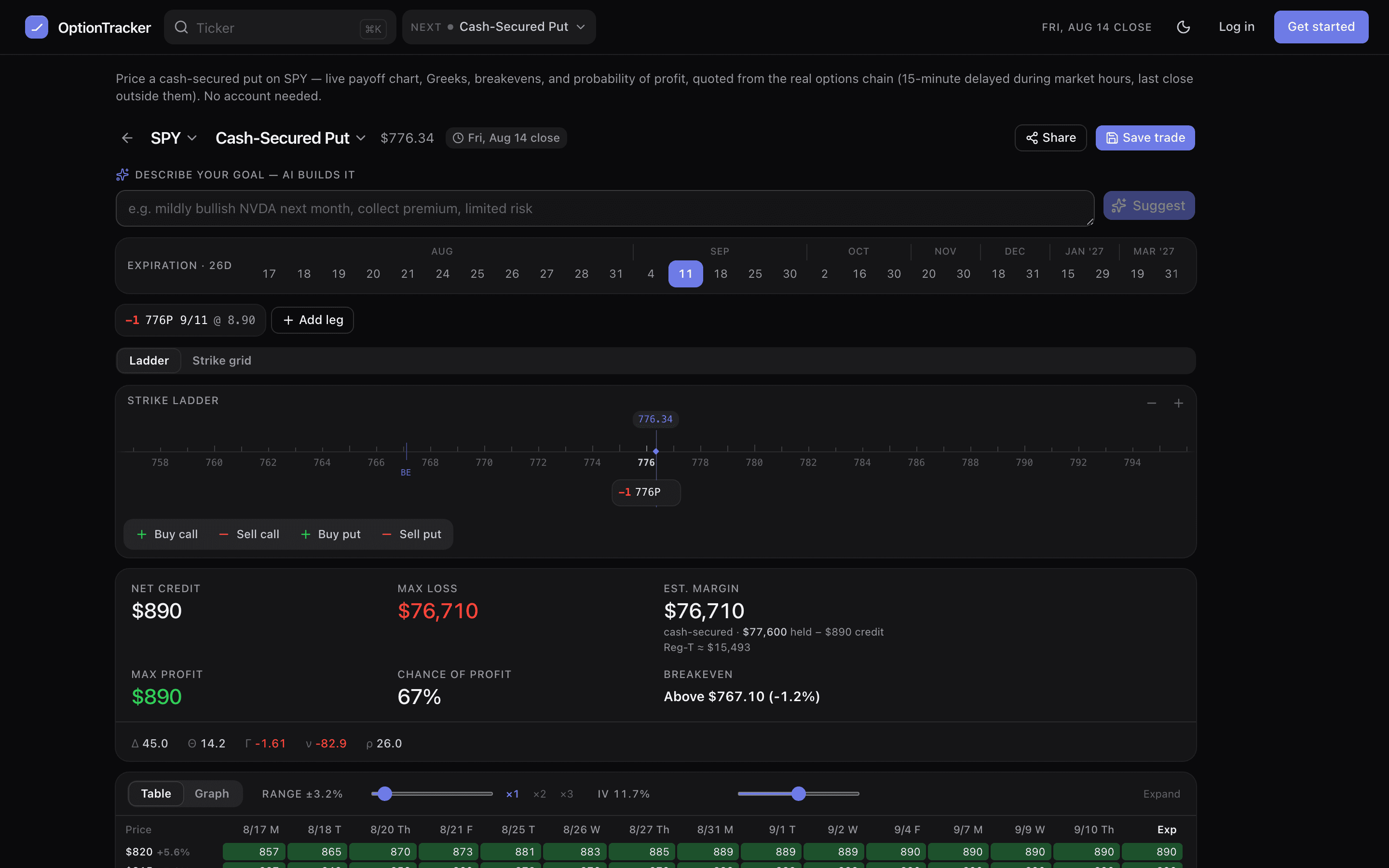This screenshot has height=868, width=1389.
Task: Select the ×3 range multiplier
Action: tap(567, 794)
